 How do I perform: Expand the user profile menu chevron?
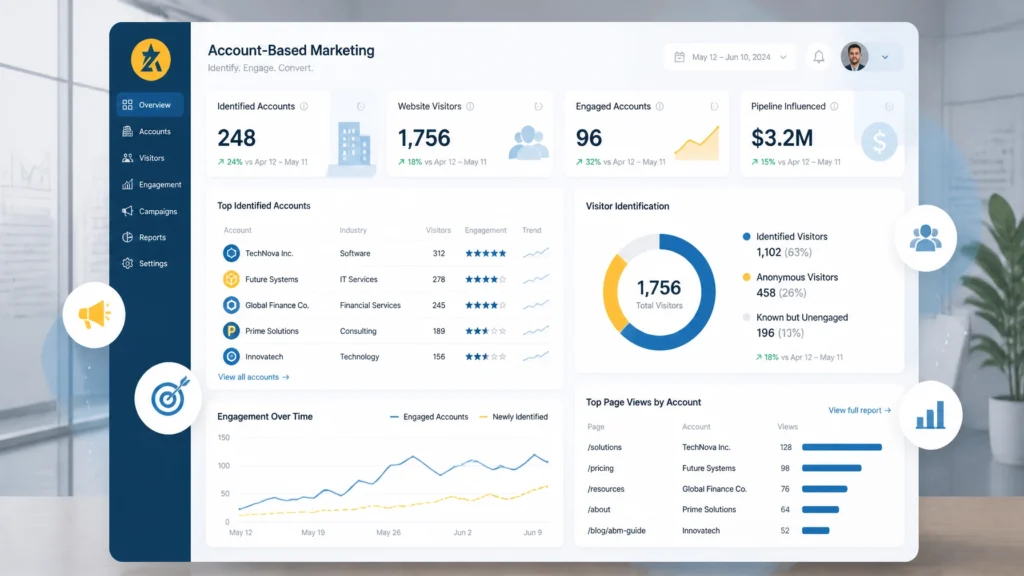[885, 57]
